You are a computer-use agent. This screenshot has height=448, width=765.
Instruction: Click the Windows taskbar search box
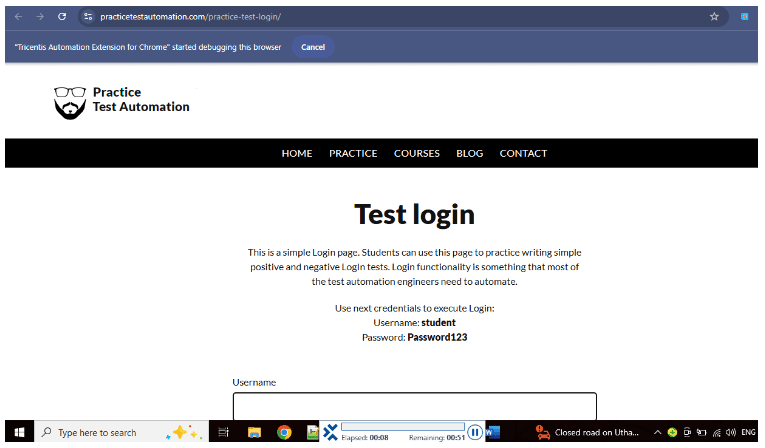pyautogui.click(x=98, y=433)
